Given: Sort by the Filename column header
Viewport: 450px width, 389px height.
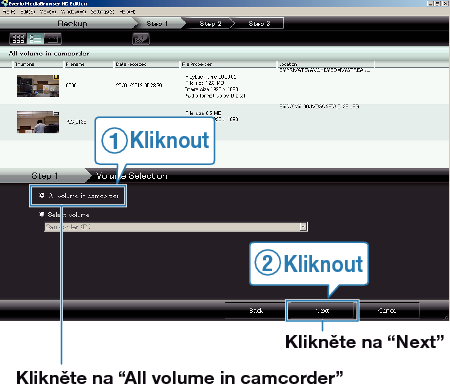Looking at the screenshot, I should (88, 64).
